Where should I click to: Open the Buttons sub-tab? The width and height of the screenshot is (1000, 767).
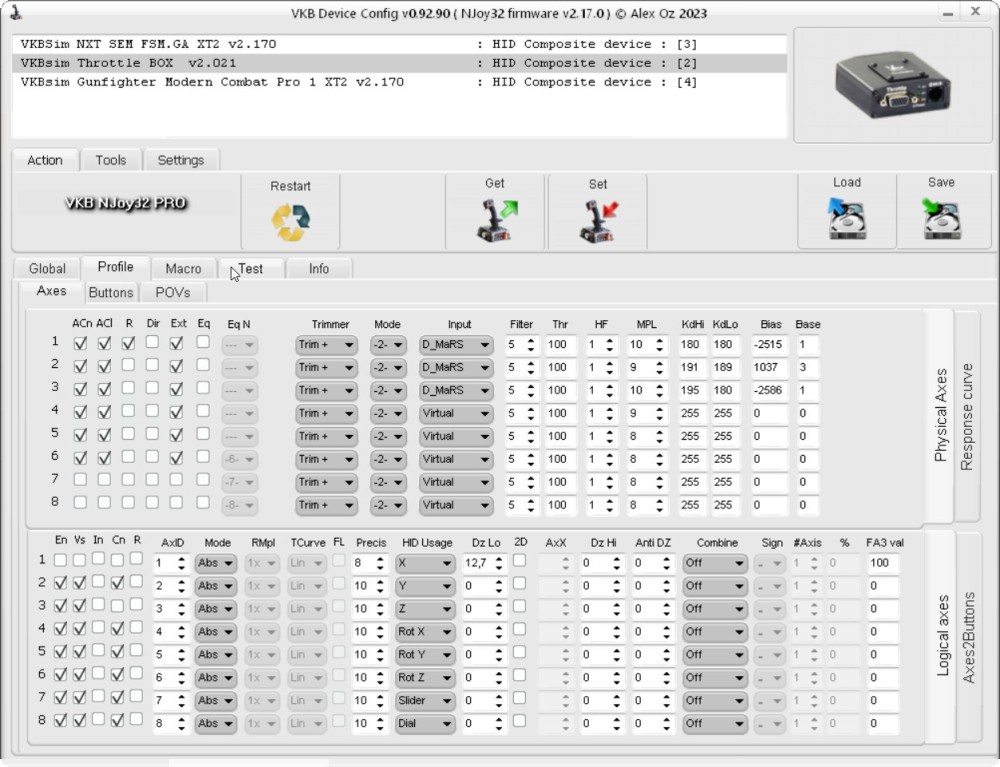(x=111, y=293)
